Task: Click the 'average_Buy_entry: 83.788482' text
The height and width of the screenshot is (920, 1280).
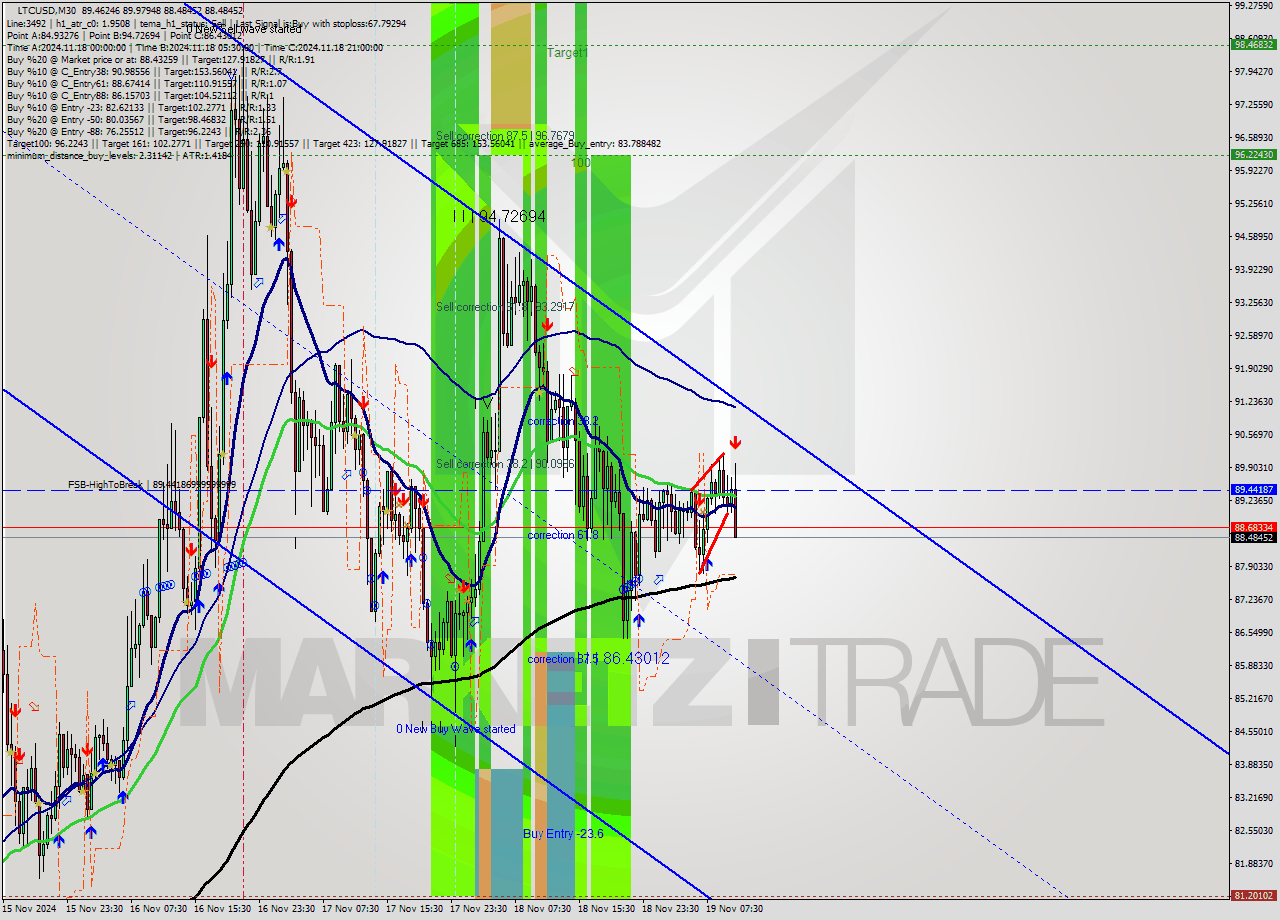Action: click(597, 143)
